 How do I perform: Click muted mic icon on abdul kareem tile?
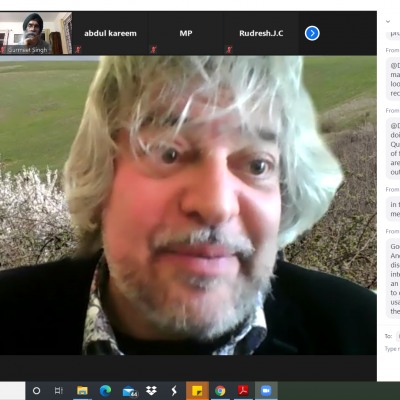tap(78, 50)
